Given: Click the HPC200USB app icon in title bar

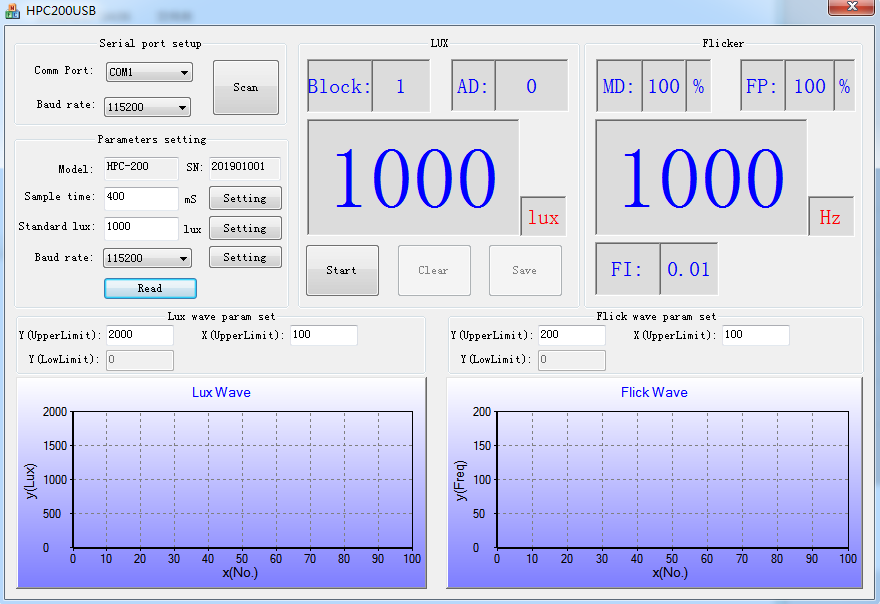Looking at the screenshot, I should click(13, 9).
